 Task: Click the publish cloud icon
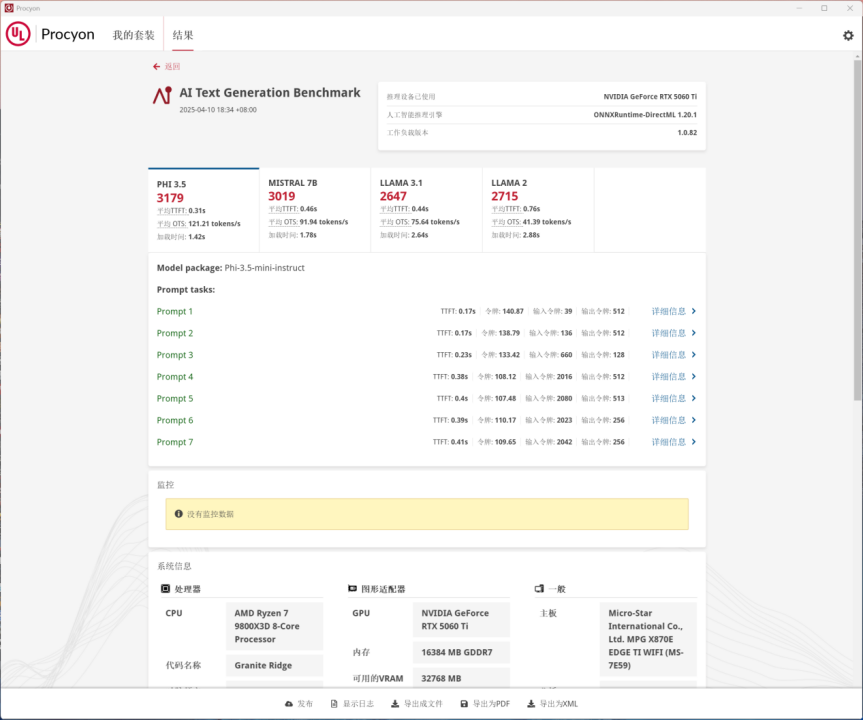pyautogui.click(x=289, y=704)
